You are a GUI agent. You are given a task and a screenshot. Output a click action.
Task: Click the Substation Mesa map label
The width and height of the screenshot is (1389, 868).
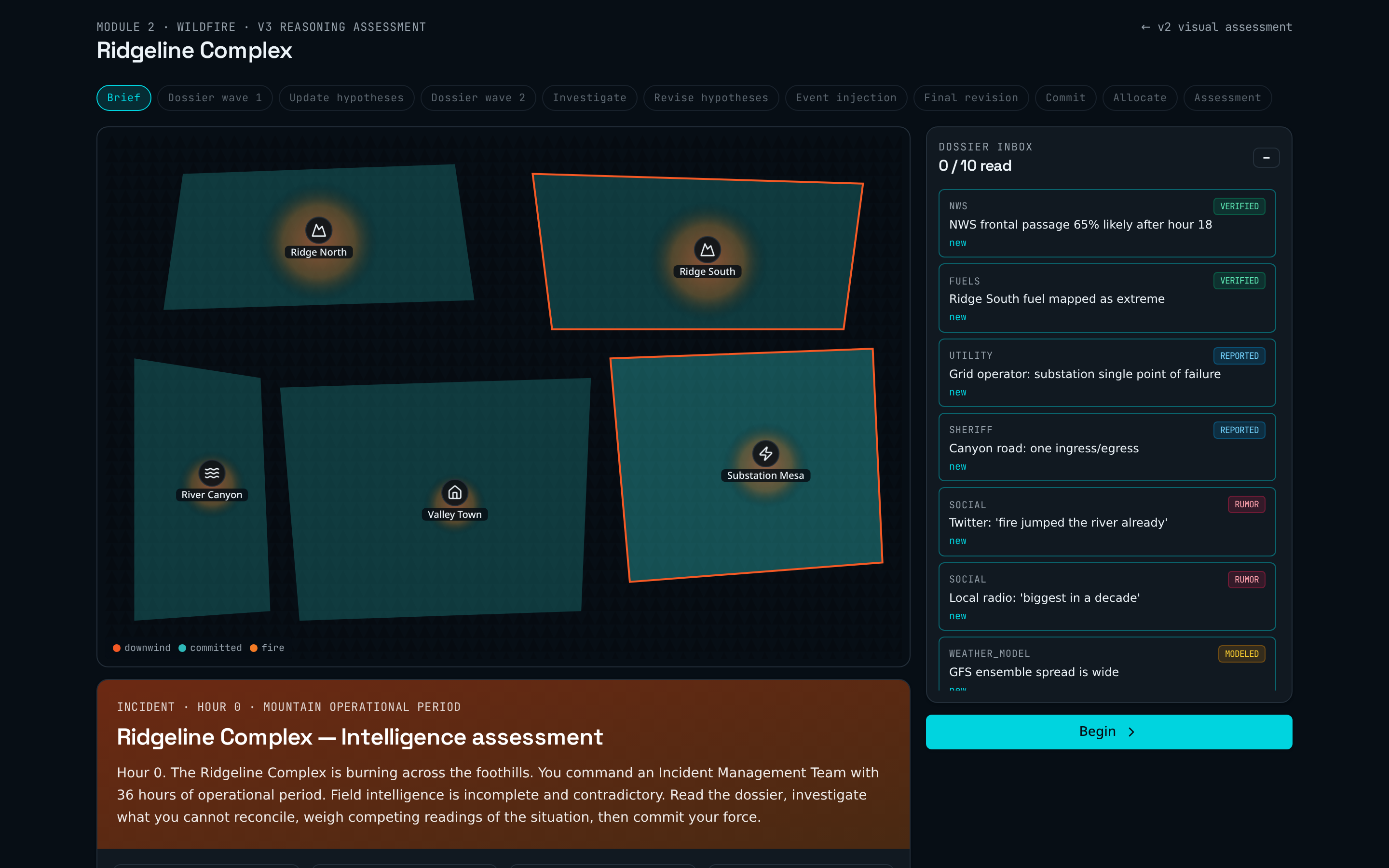tap(766, 475)
